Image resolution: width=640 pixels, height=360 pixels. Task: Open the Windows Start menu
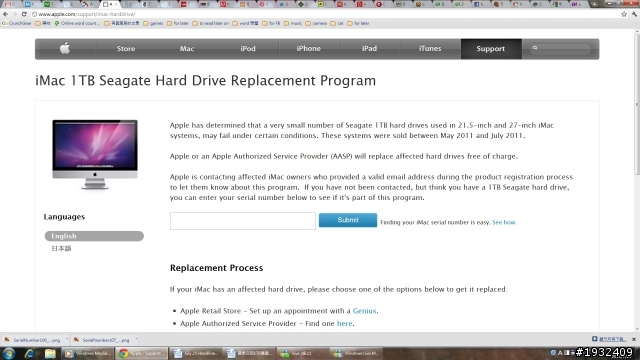pyautogui.click(x=9, y=353)
